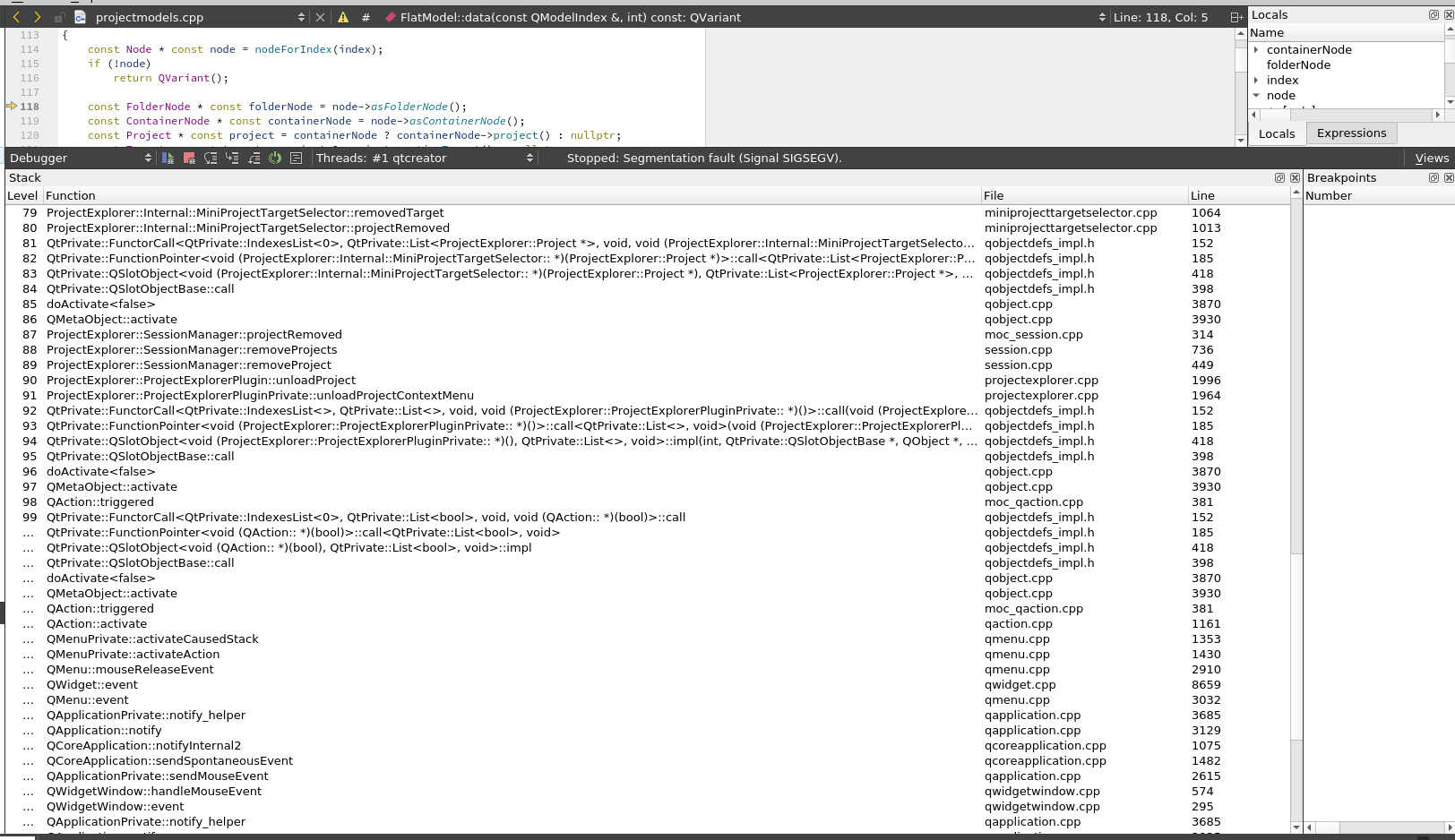Stop the debugger with the red stop icon
The height and width of the screenshot is (840, 1455).
coord(189,158)
